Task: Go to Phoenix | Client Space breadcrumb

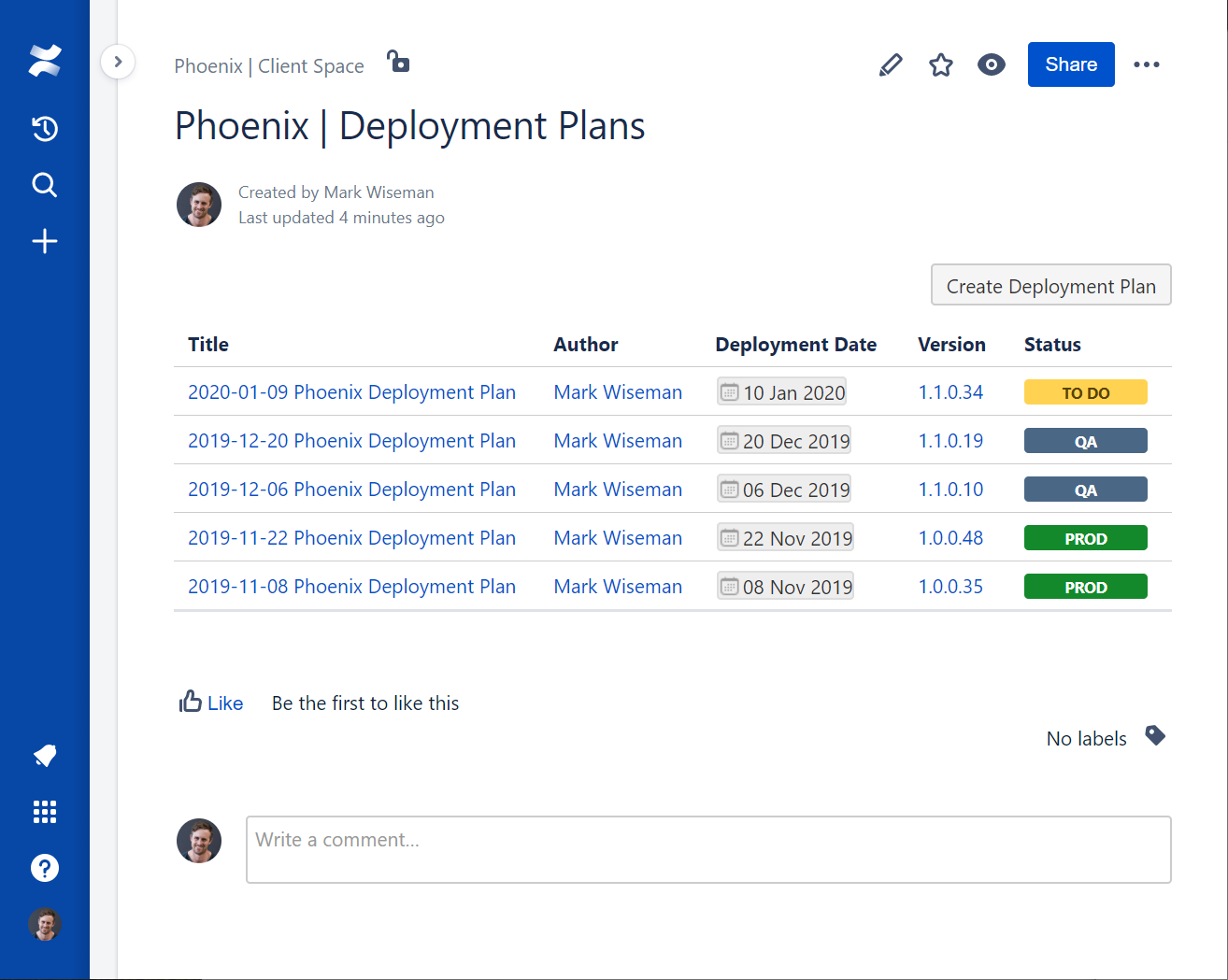Action: pos(269,66)
